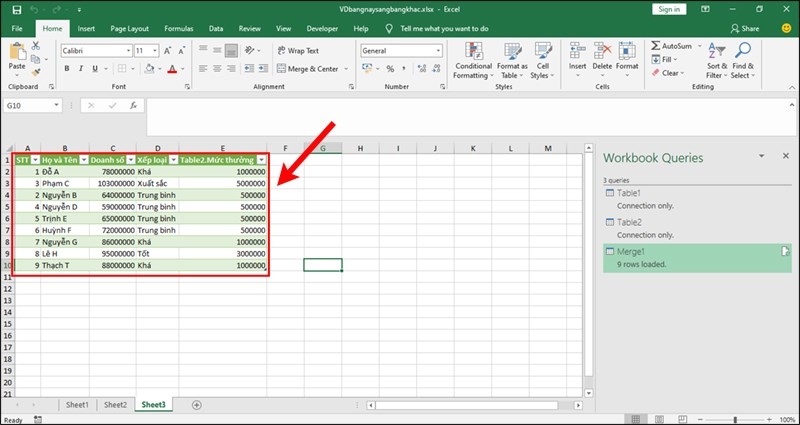This screenshot has width=800, height=425.
Task: Add a new sheet with plus icon
Action: [x=196, y=405]
